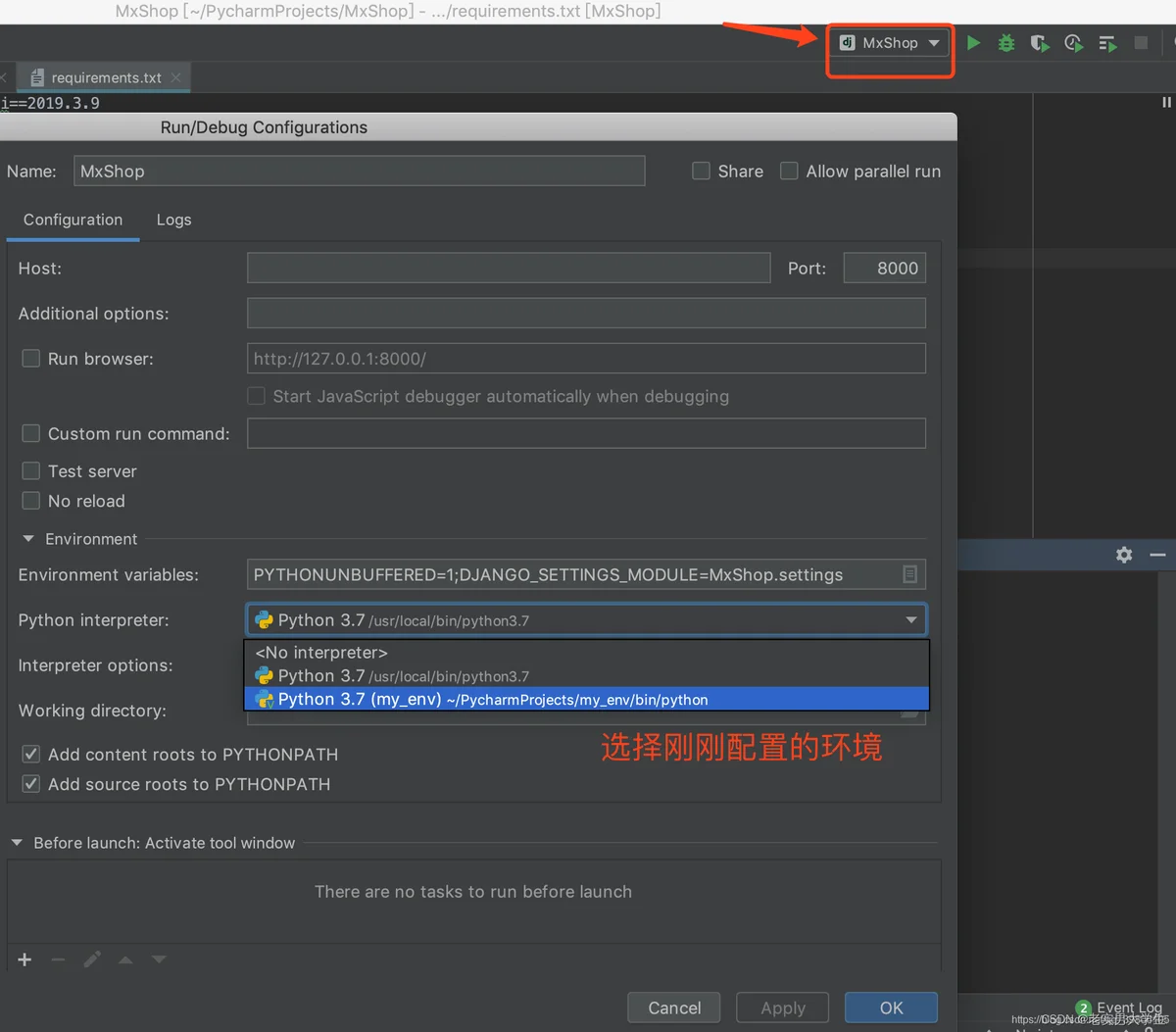This screenshot has height=1032, width=1176.
Task: Open the MxShop run configuration dropdown
Action: pos(890,43)
